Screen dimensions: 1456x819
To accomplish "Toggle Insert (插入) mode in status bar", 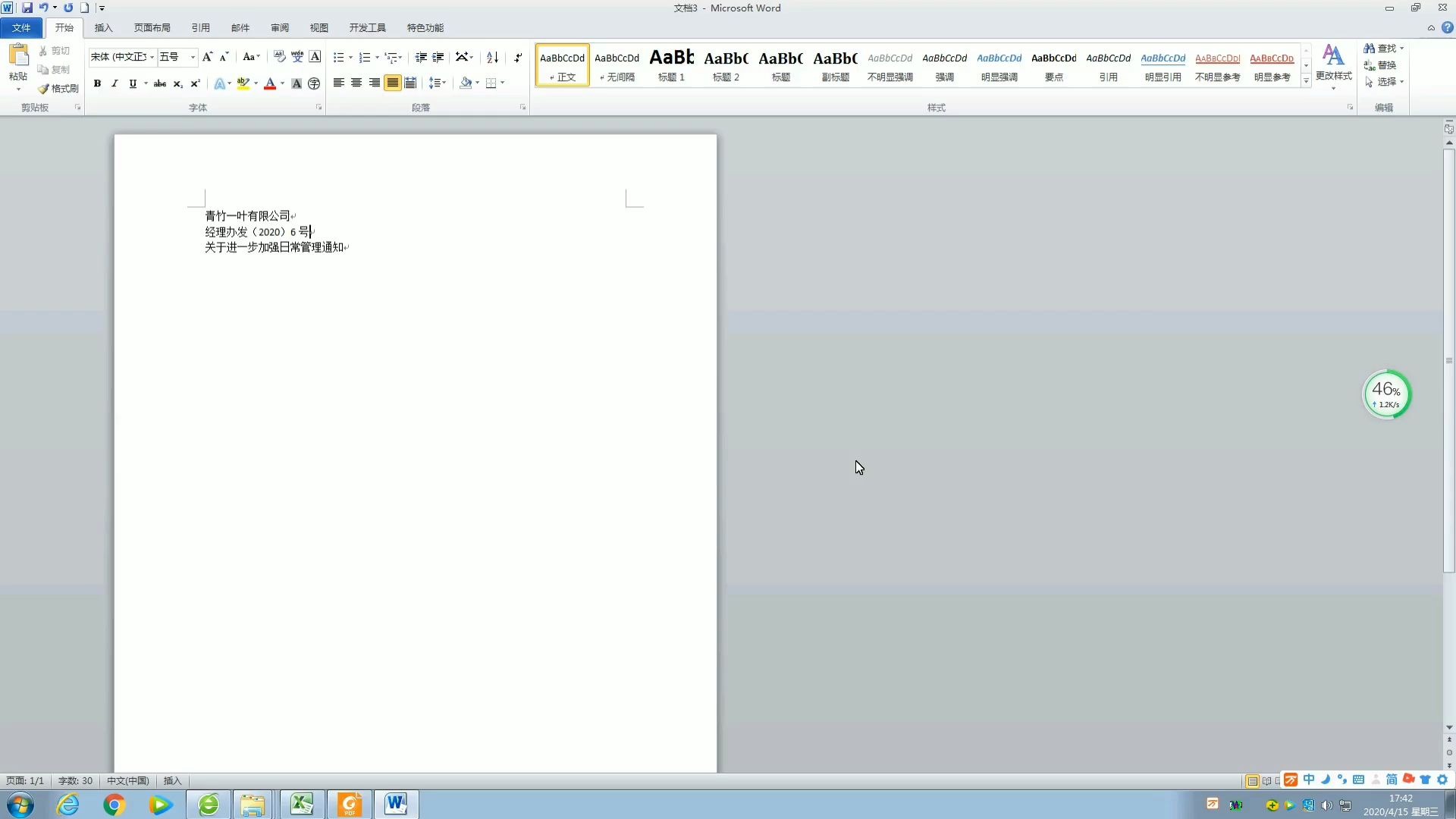I will [x=173, y=781].
